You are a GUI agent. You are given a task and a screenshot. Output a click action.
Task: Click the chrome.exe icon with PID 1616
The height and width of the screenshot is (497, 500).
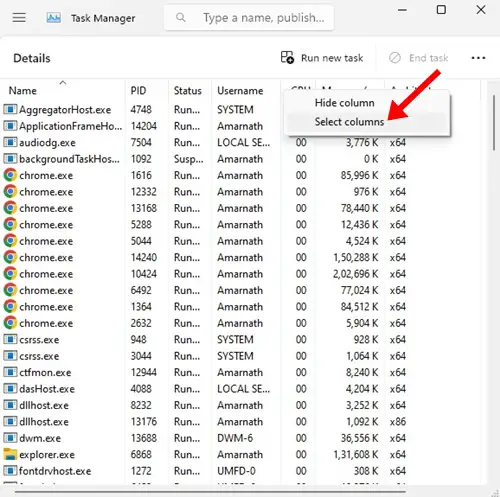(x=10, y=175)
